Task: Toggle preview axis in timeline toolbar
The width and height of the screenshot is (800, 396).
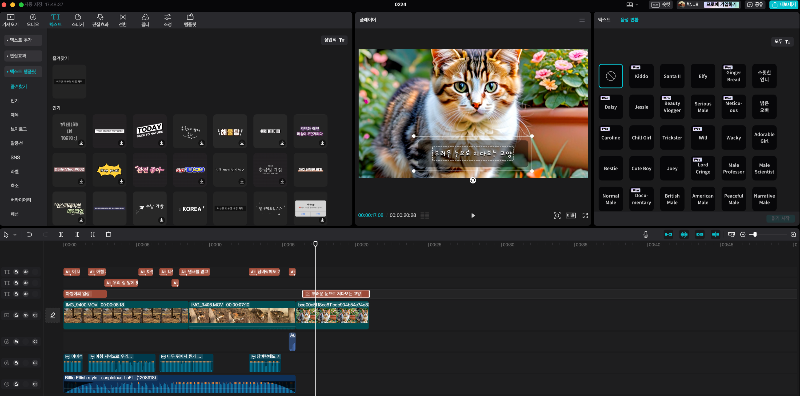Action: [715, 235]
